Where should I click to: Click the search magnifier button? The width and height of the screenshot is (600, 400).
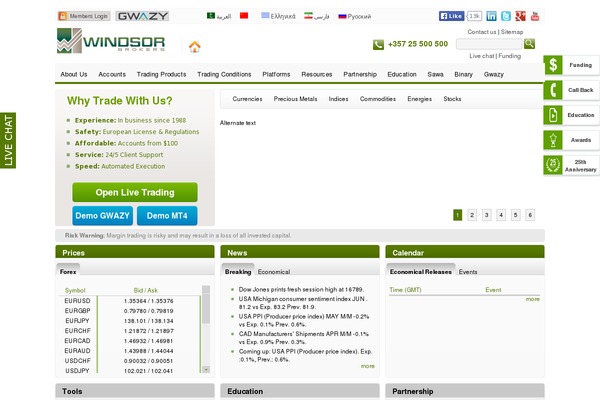point(529,44)
